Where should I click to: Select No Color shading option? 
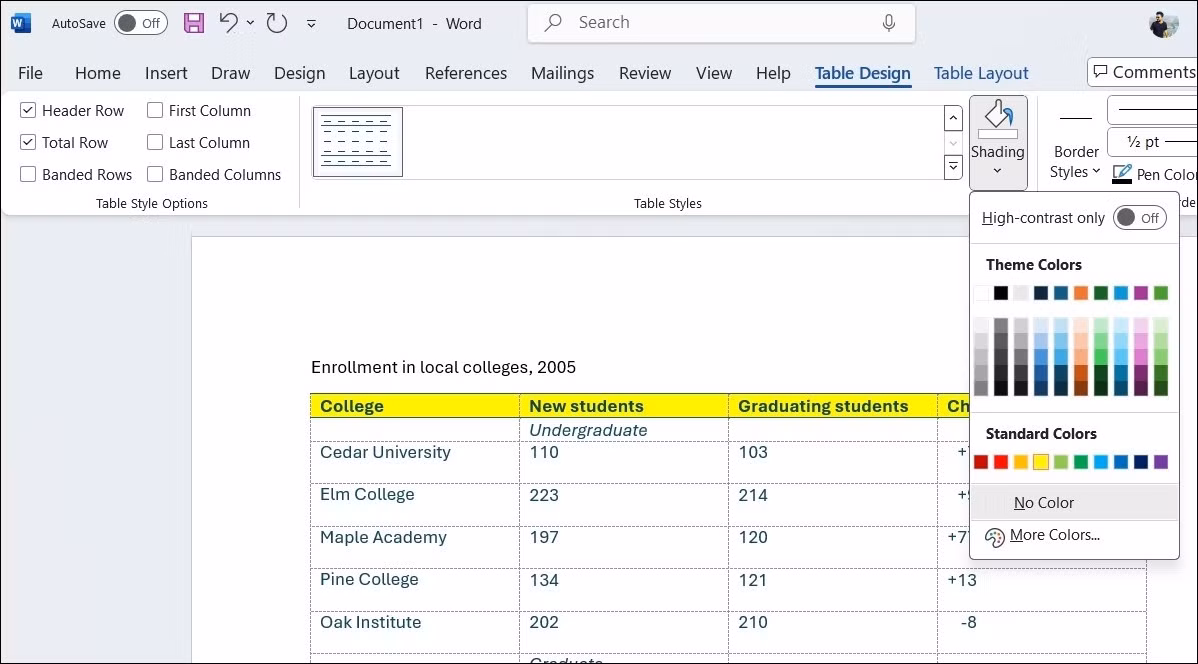1043,503
